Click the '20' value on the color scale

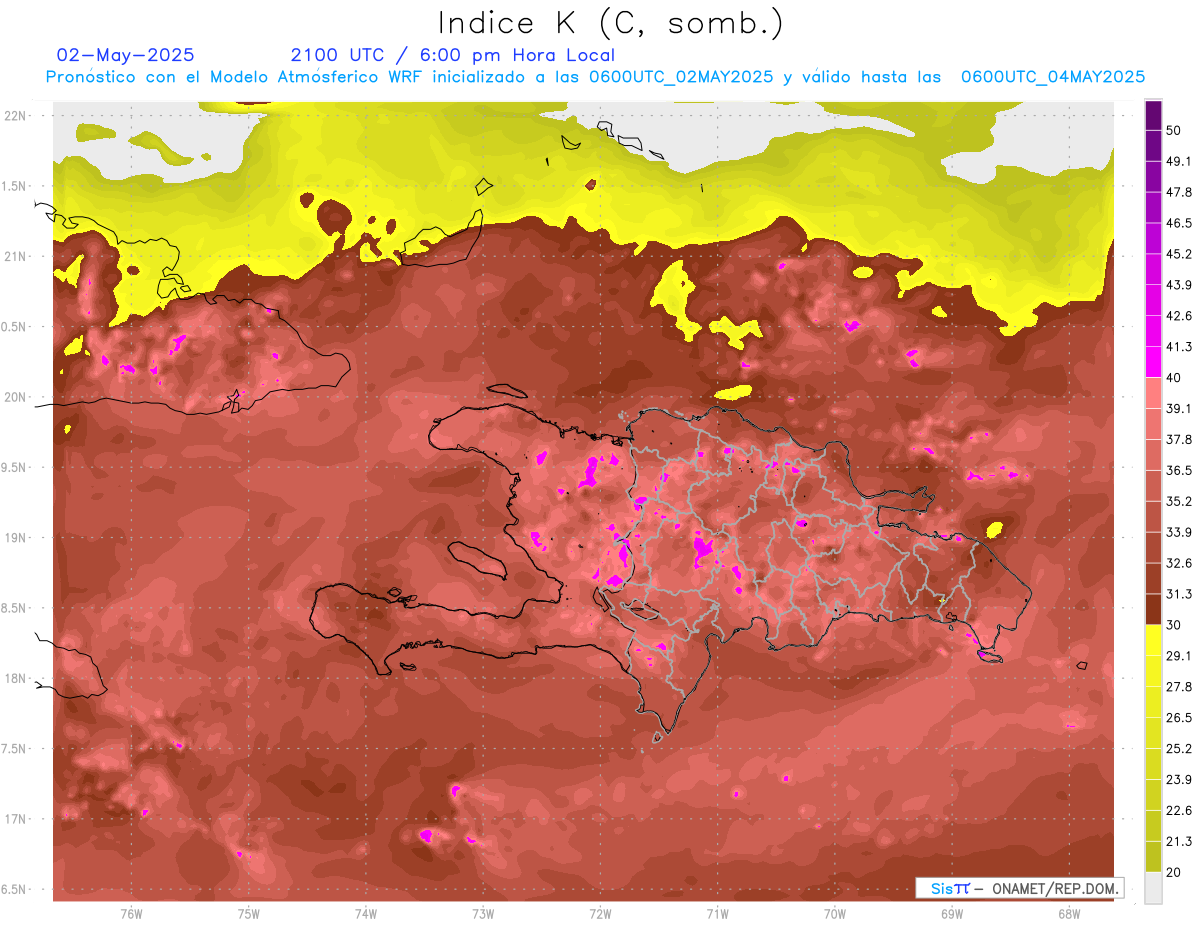[1174, 872]
